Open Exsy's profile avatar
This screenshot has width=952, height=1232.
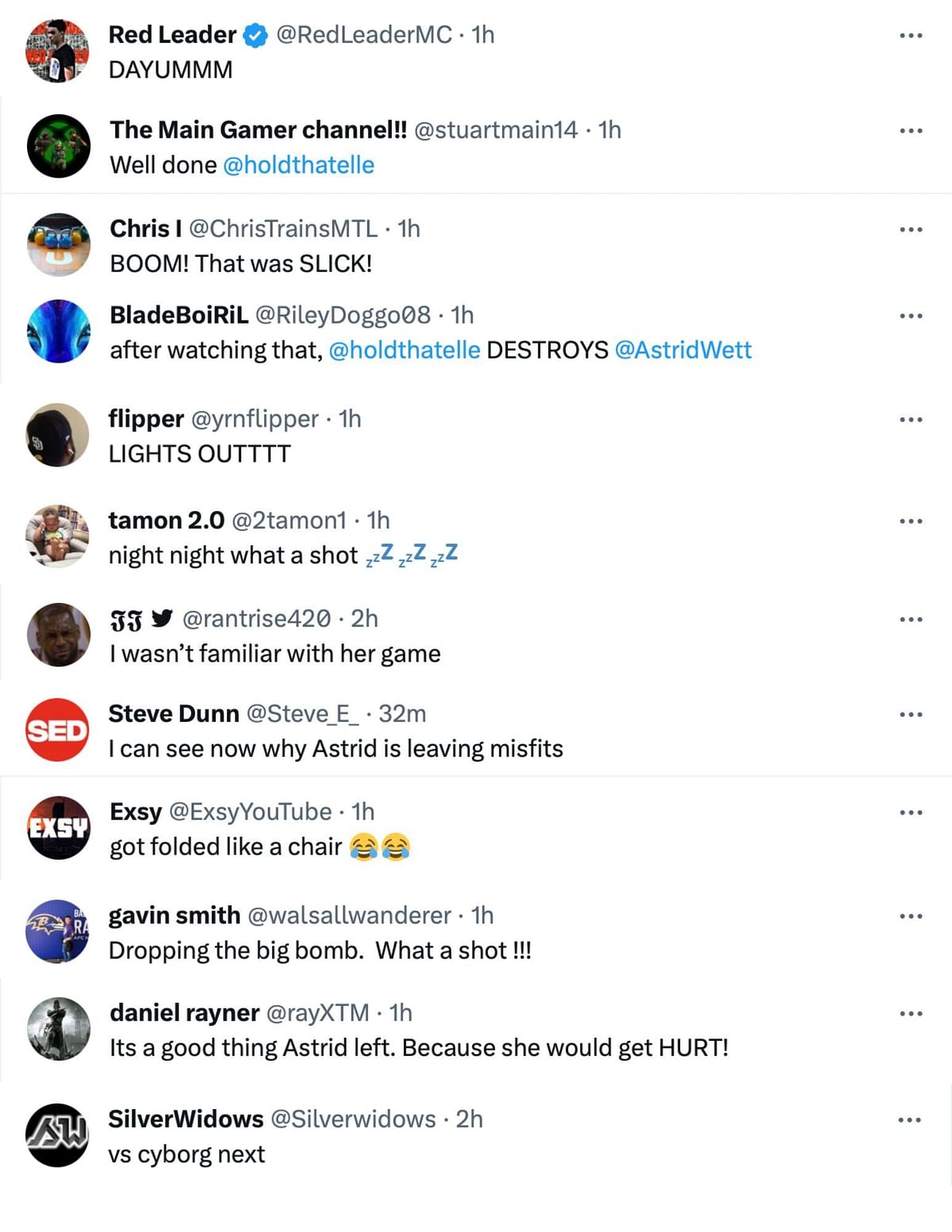click(59, 827)
